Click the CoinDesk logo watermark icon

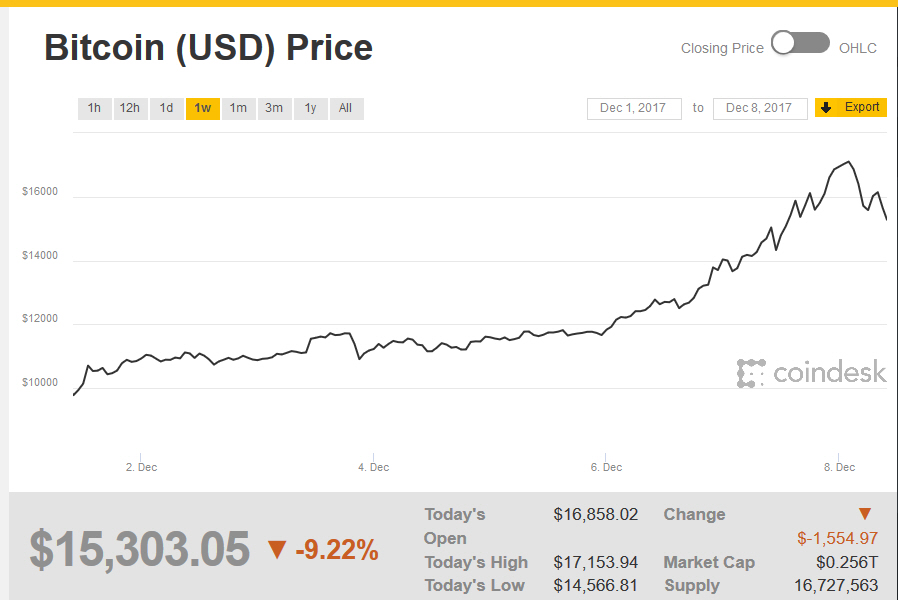[x=751, y=373]
